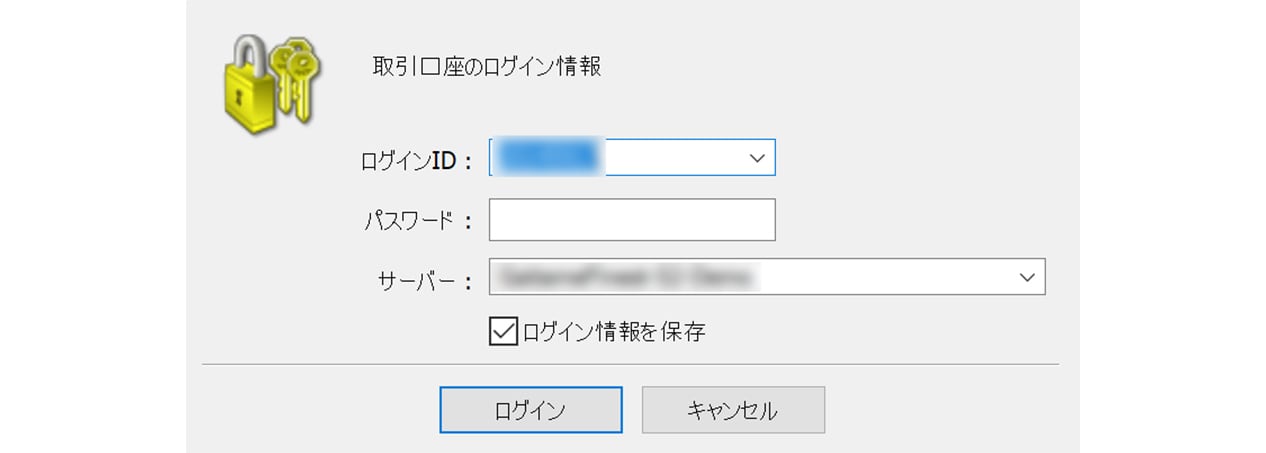Click the ログイン button
Image resolution: width=1266 pixels, height=453 pixels.
(x=531, y=410)
